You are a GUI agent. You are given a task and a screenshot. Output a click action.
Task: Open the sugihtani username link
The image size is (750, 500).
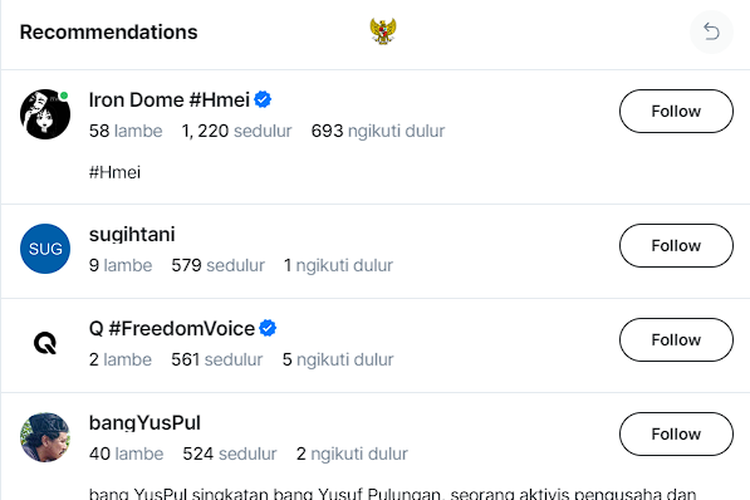pos(132,234)
